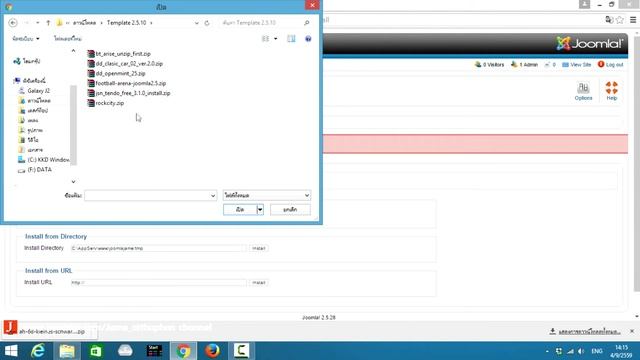This screenshot has height=360, width=640.
Task: Expand the address bar history dropdown
Action: pos(197,23)
